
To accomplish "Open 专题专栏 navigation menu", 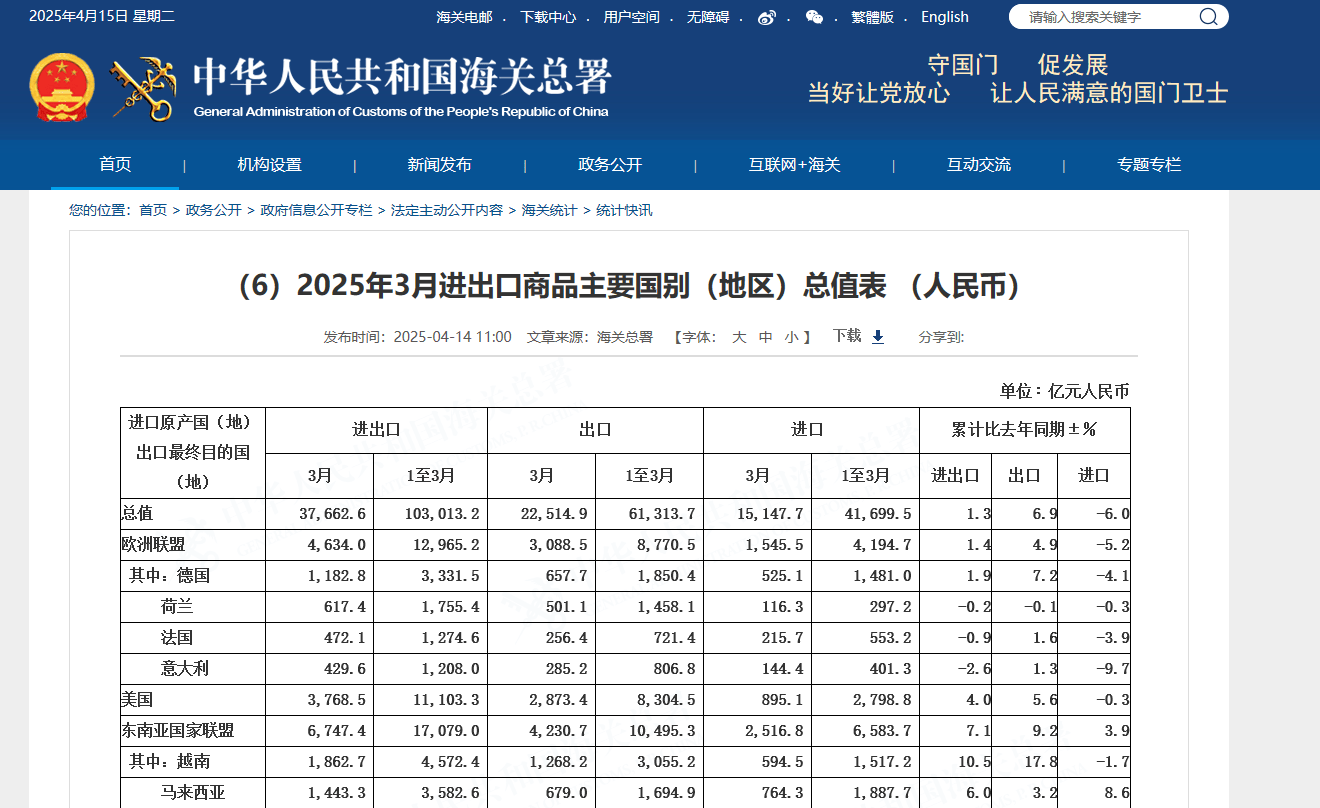I will coord(1149,165).
